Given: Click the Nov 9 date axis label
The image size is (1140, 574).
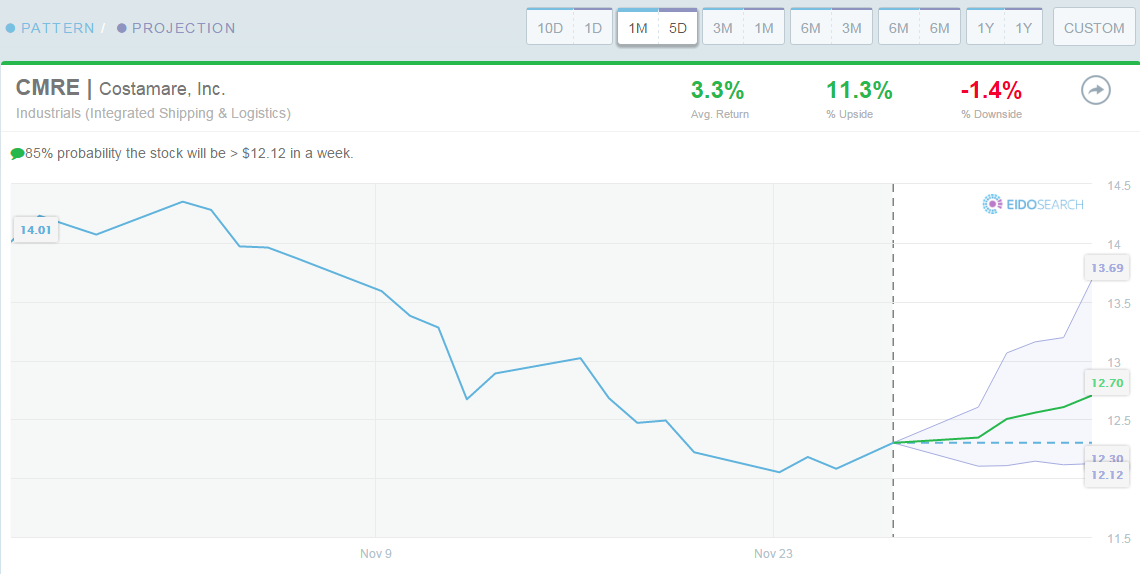Looking at the screenshot, I should [376, 554].
